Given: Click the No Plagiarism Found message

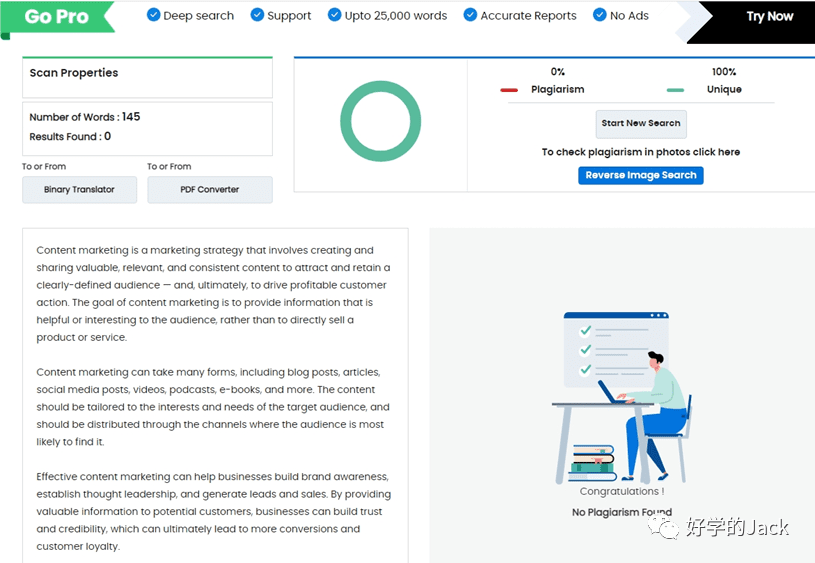Looking at the screenshot, I should [x=622, y=512].
